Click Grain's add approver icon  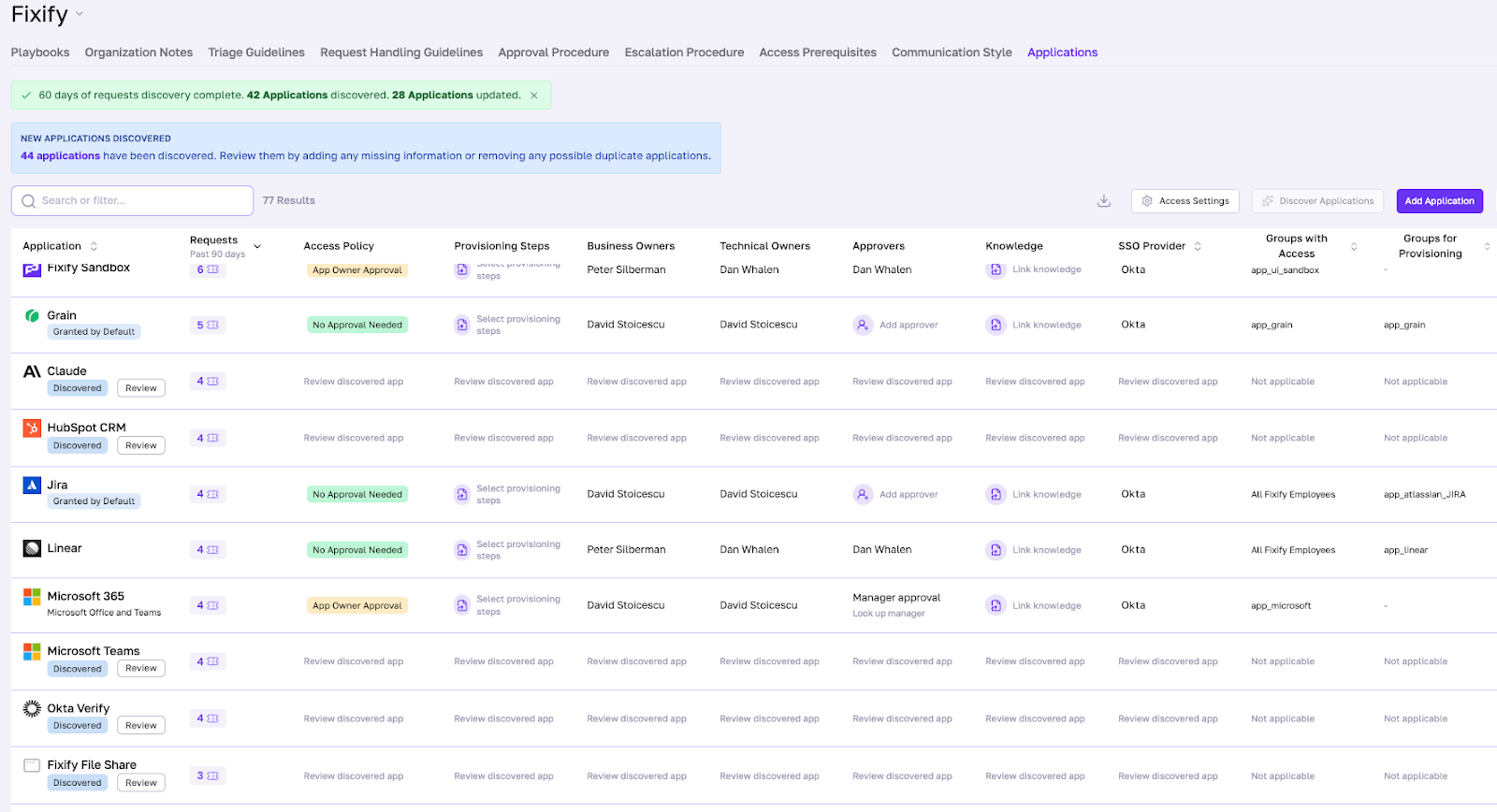[x=863, y=326]
